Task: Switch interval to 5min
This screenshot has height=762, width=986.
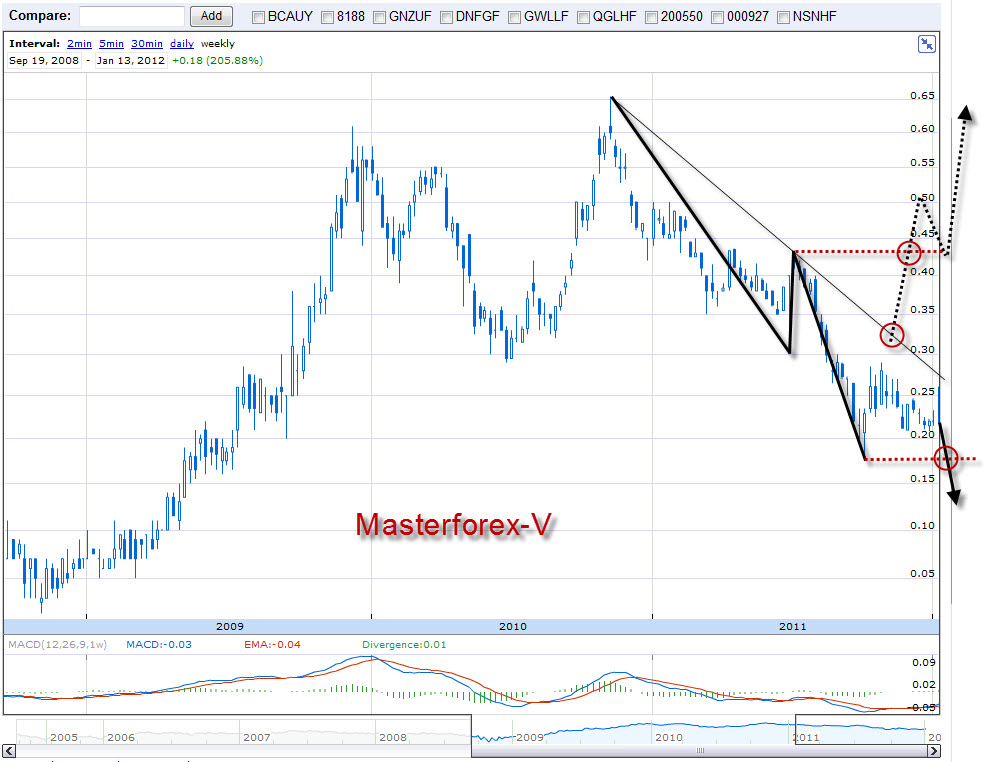Action: pyautogui.click(x=111, y=43)
